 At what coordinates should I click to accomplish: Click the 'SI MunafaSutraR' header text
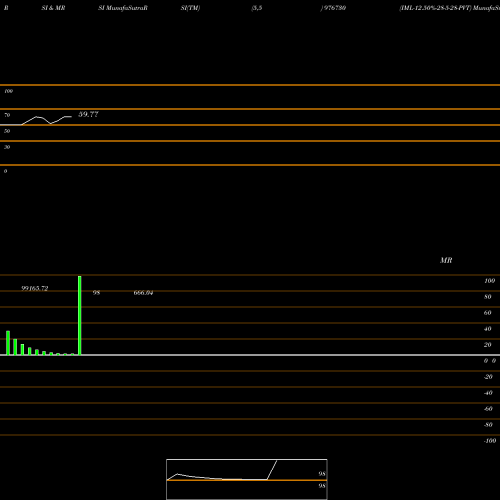[x=123, y=8]
